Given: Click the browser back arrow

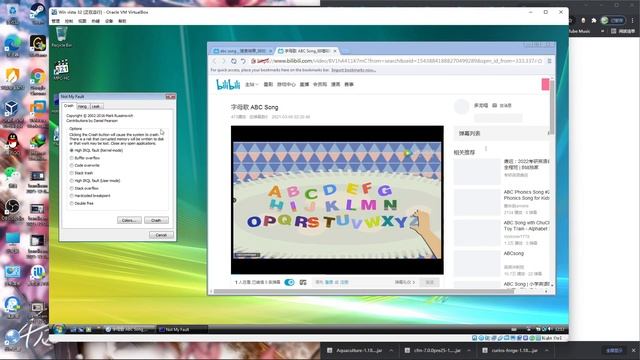Looking at the screenshot, I should point(215,61).
